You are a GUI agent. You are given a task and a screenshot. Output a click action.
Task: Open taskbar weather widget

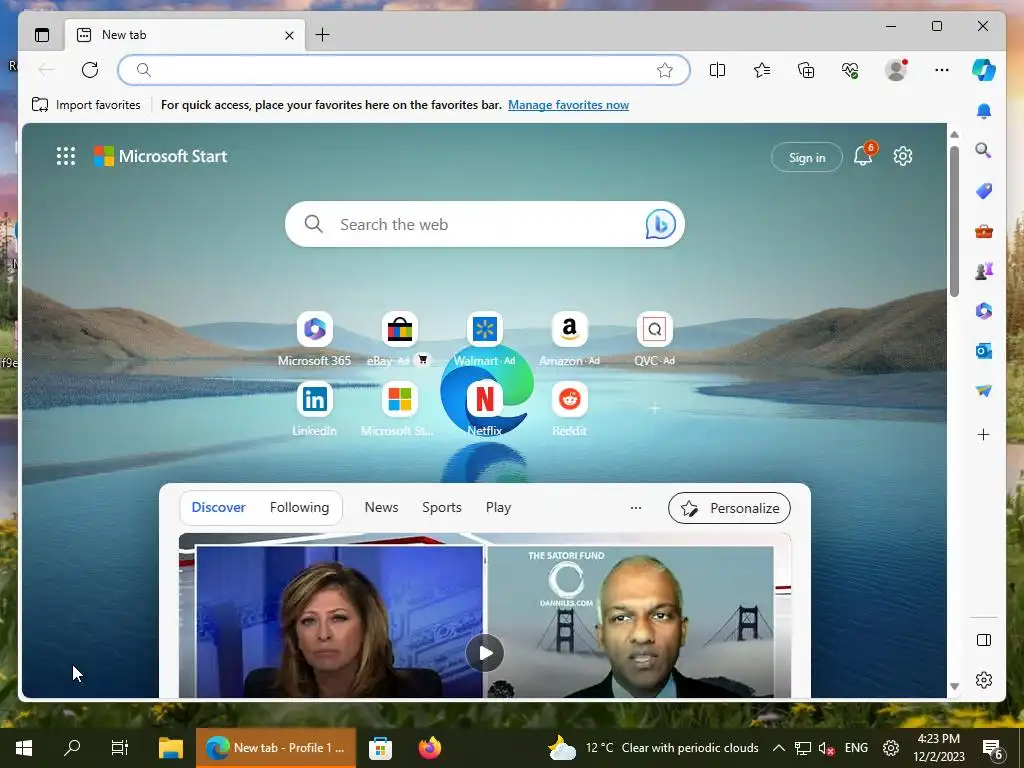coord(653,748)
